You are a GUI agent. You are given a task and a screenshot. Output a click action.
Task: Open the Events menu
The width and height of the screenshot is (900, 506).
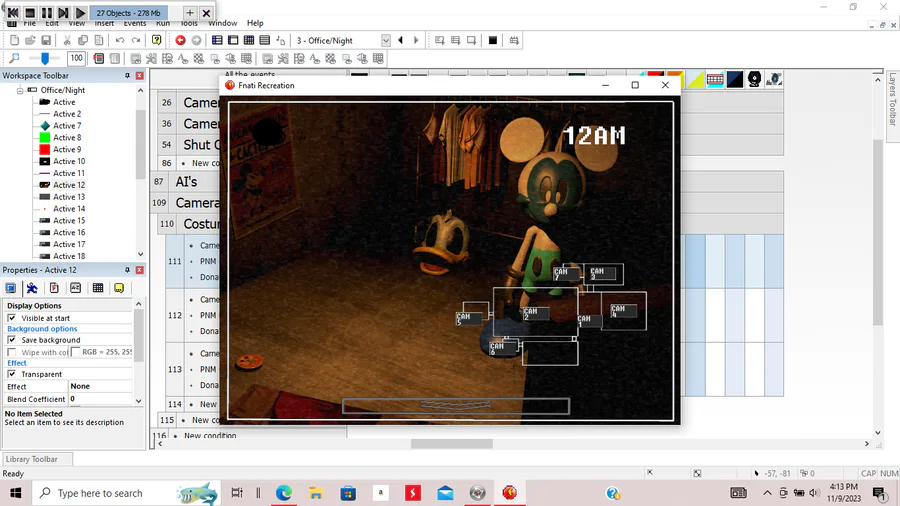(135, 23)
